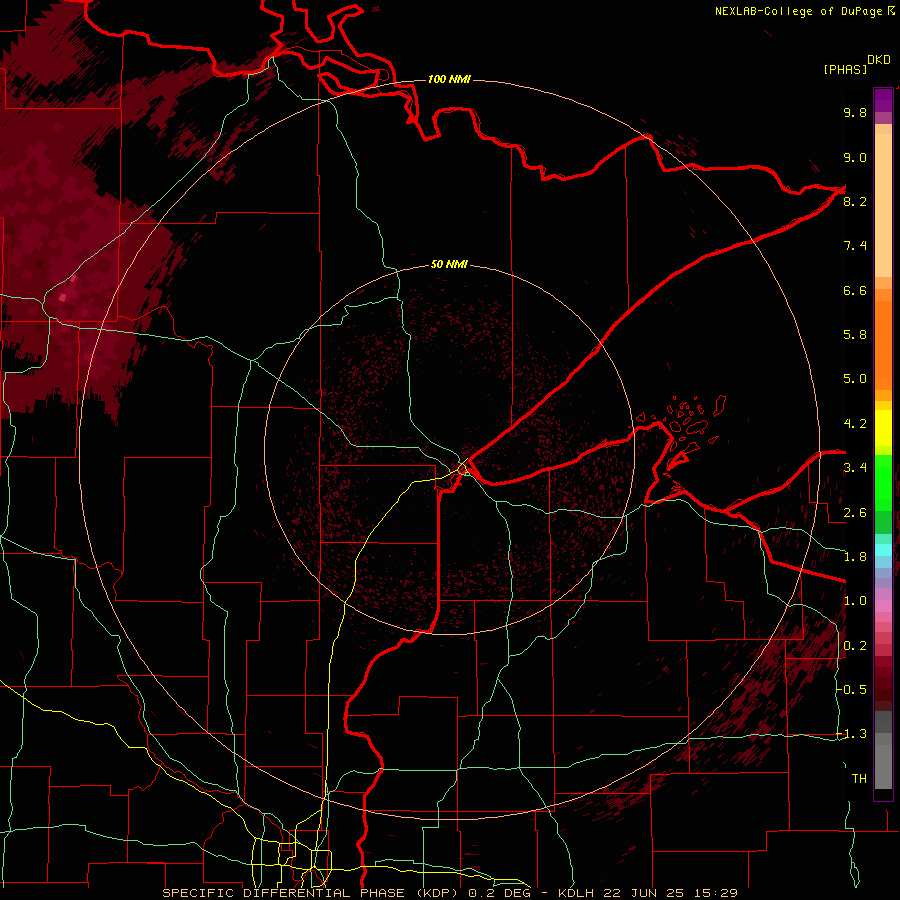Click the brightest pink KDP pixel in northwest echo

point(63,297)
